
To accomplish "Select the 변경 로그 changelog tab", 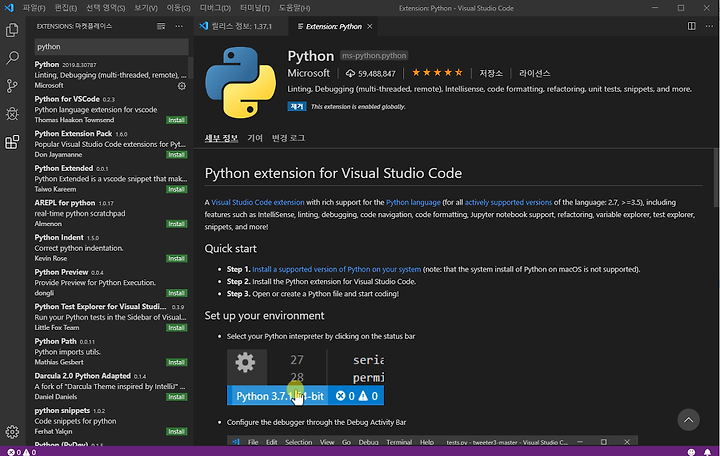I will (x=288, y=138).
